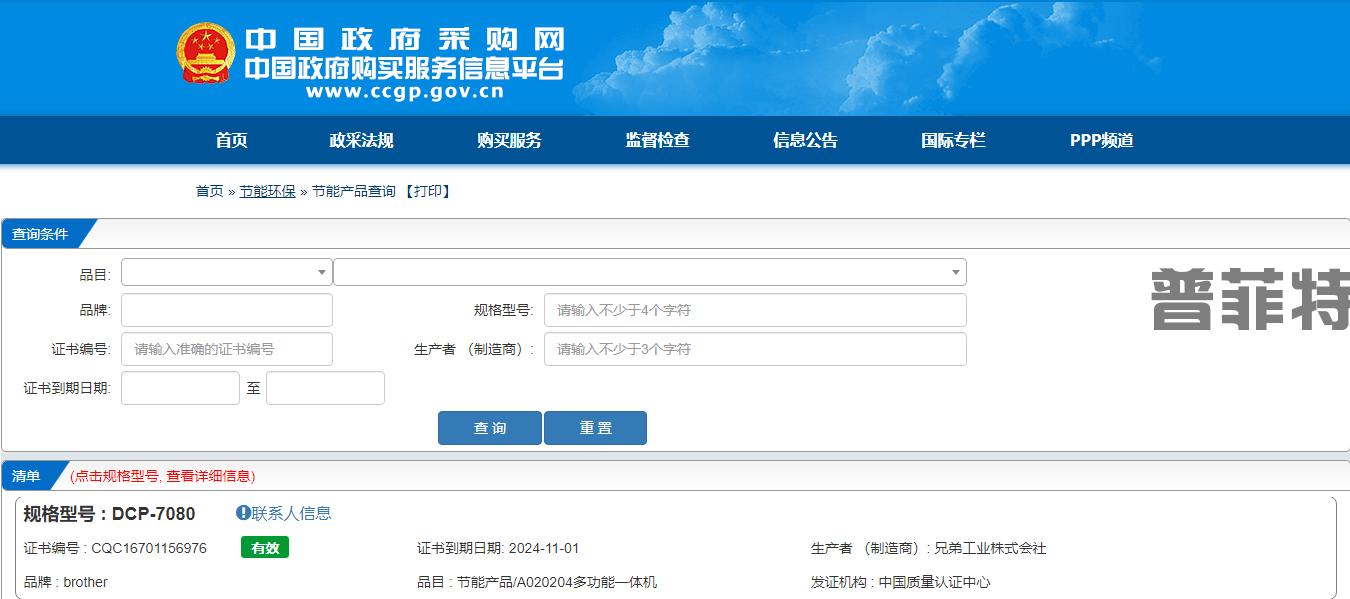Switch to the PPP频道 menu item
The image size is (1350, 599).
coord(1101,140)
